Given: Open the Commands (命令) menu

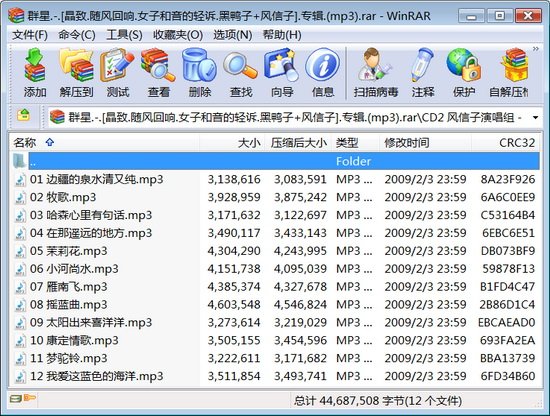Looking at the screenshot, I should tap(77, 35).
